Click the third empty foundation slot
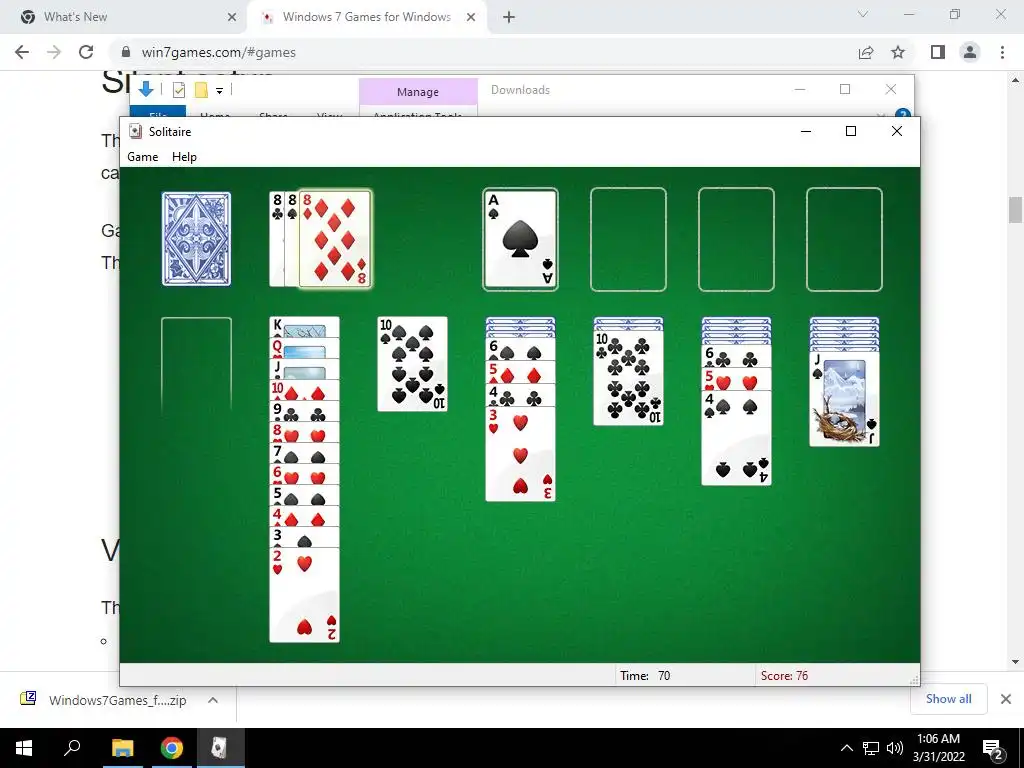The width and height of the screenshot is (1024, 768). tap(736, 239)
